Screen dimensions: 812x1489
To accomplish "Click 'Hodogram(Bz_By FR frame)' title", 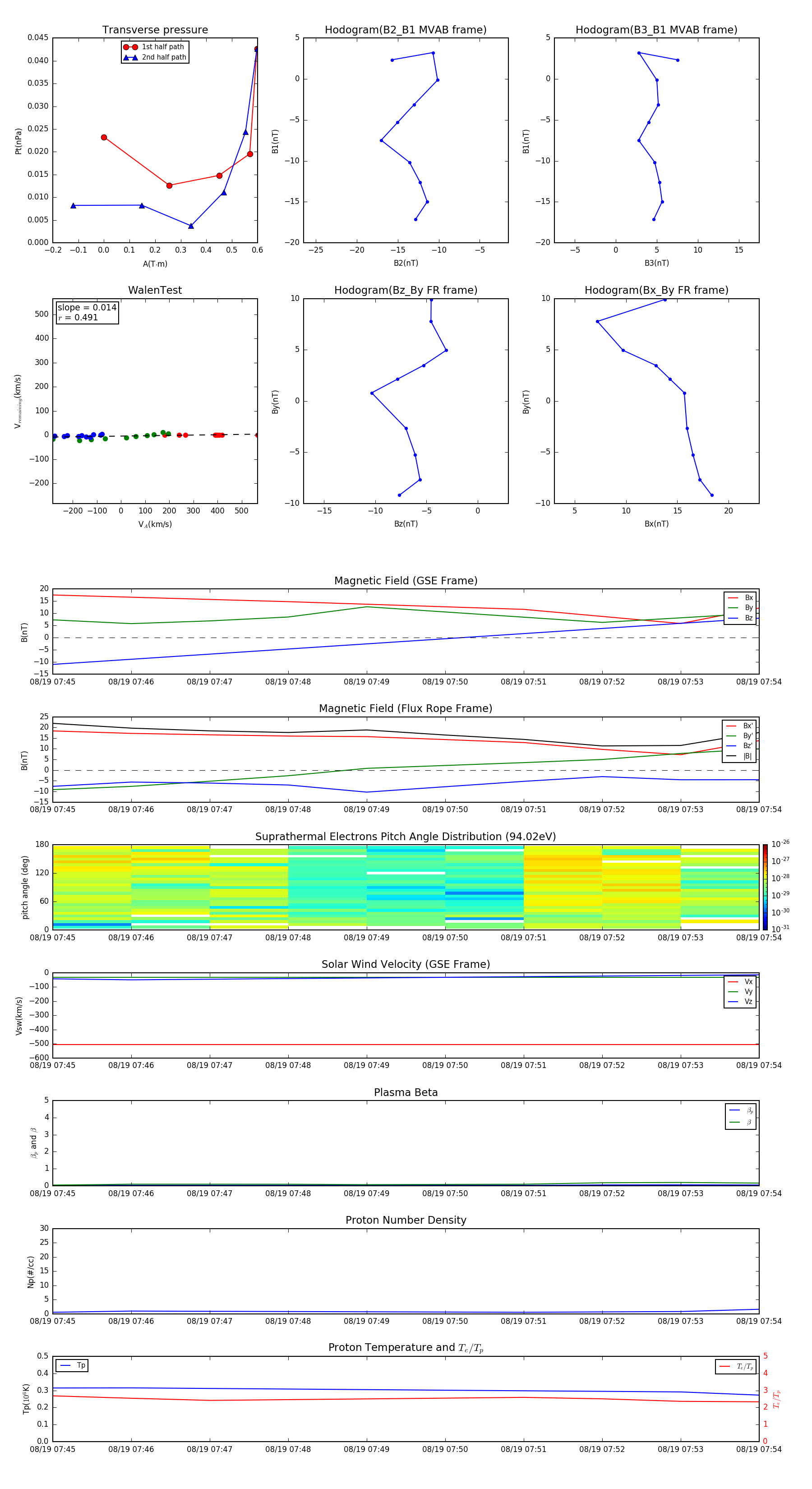I will 406,290.
